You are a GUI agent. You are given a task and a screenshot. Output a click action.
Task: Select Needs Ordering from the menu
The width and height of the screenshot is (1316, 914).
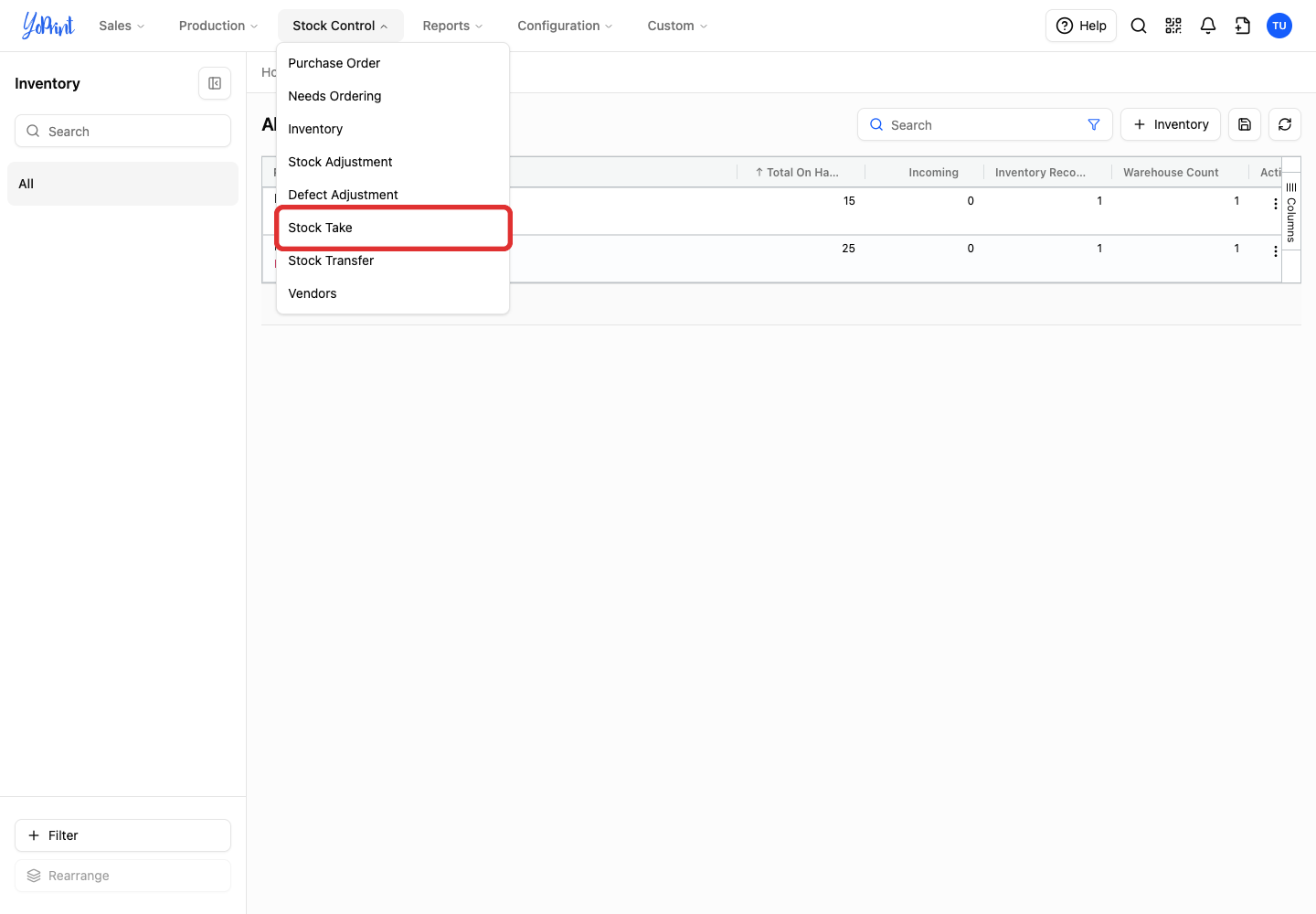(x=393, y=96)
